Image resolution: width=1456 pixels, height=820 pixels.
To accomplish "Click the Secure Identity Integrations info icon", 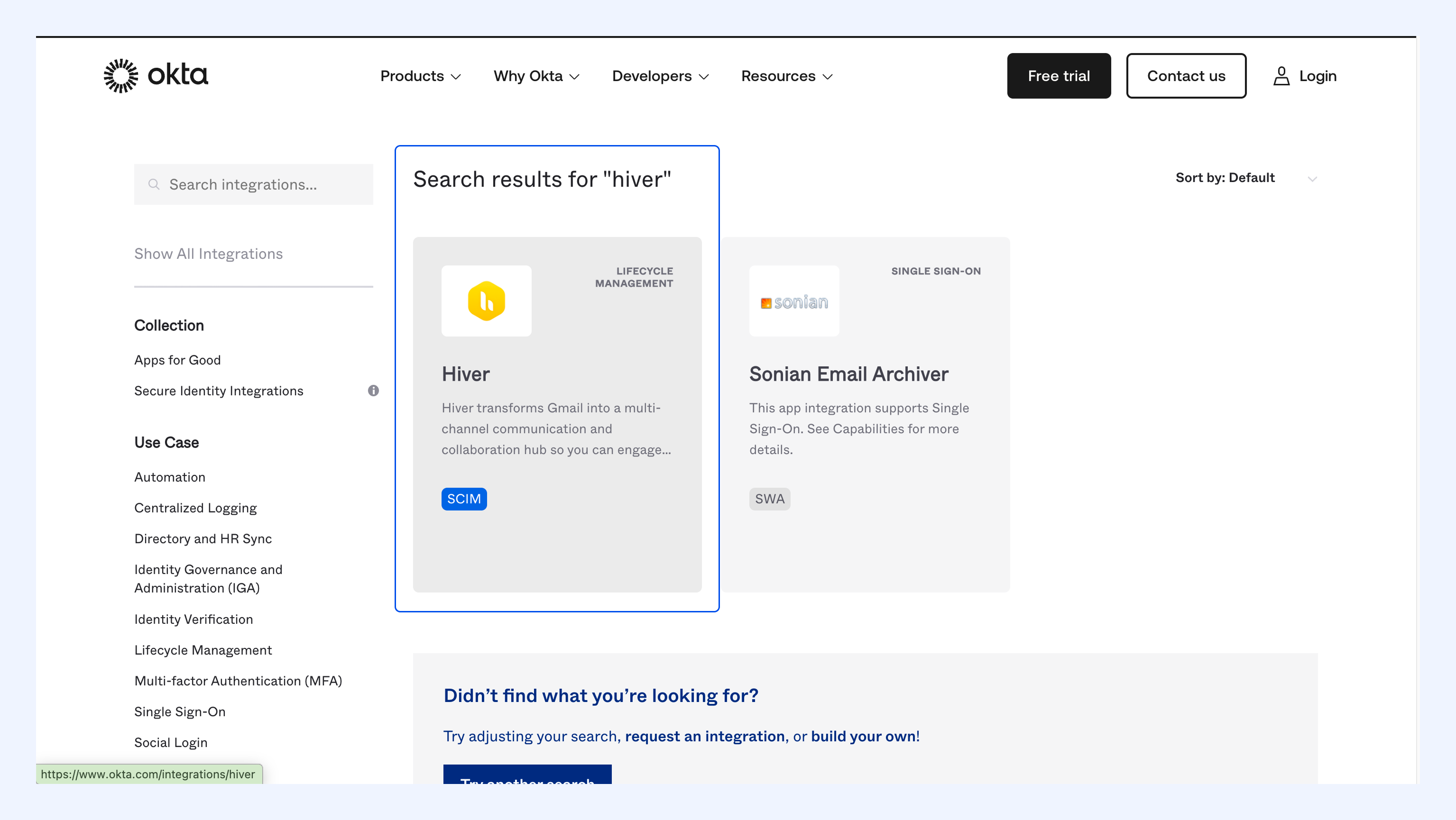I will (373, 390).
